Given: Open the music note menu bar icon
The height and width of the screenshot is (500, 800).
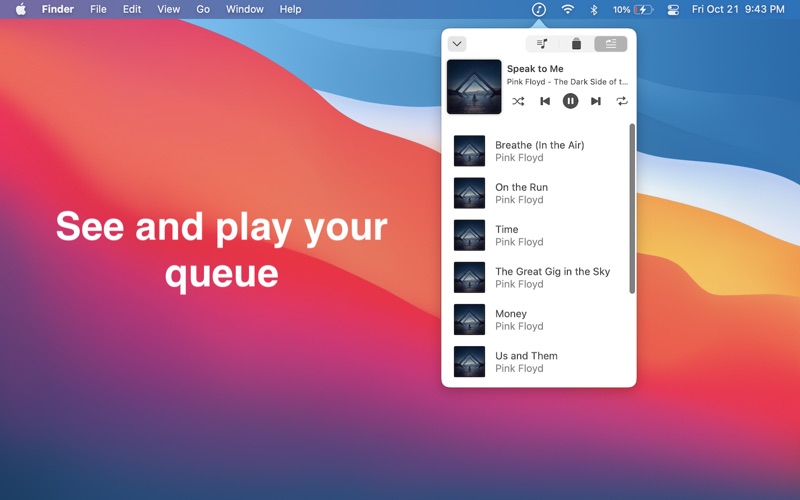Looking at the screenshot, I should pos(539,9).
